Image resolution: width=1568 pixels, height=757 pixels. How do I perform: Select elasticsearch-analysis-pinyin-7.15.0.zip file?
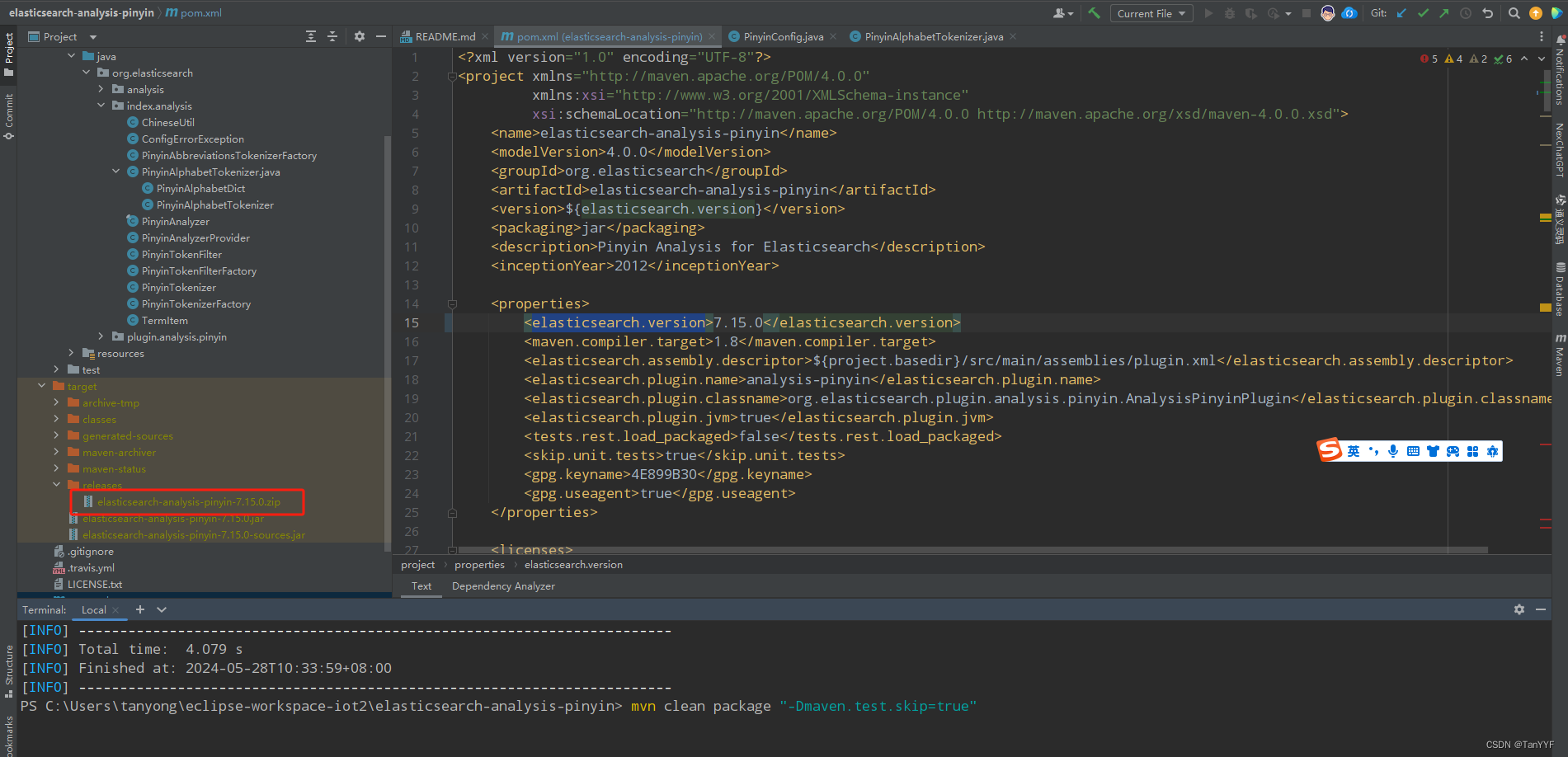[x=188, y=501]
